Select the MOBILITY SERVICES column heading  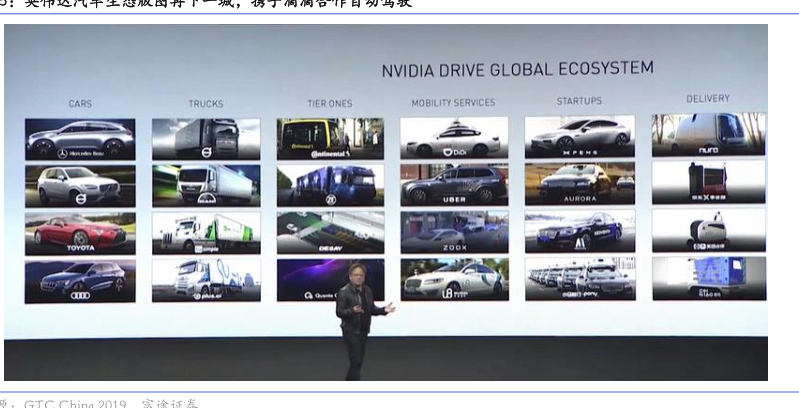[x=454, y=102]
